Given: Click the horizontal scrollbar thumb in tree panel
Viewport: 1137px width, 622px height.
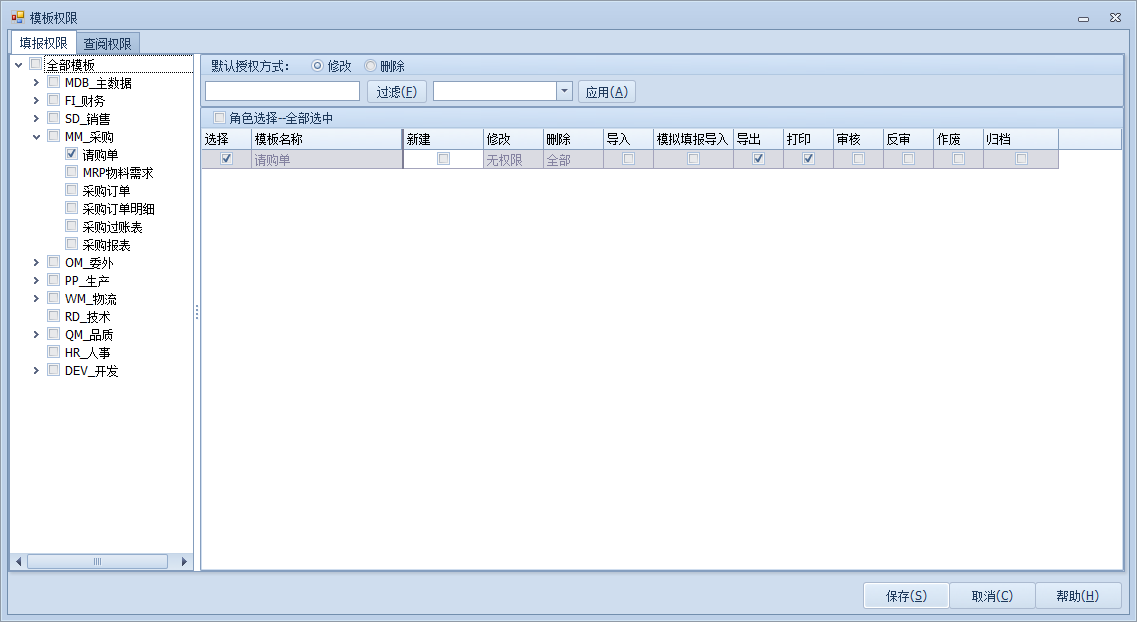Looking at the screenshot, I should (97, 562).
